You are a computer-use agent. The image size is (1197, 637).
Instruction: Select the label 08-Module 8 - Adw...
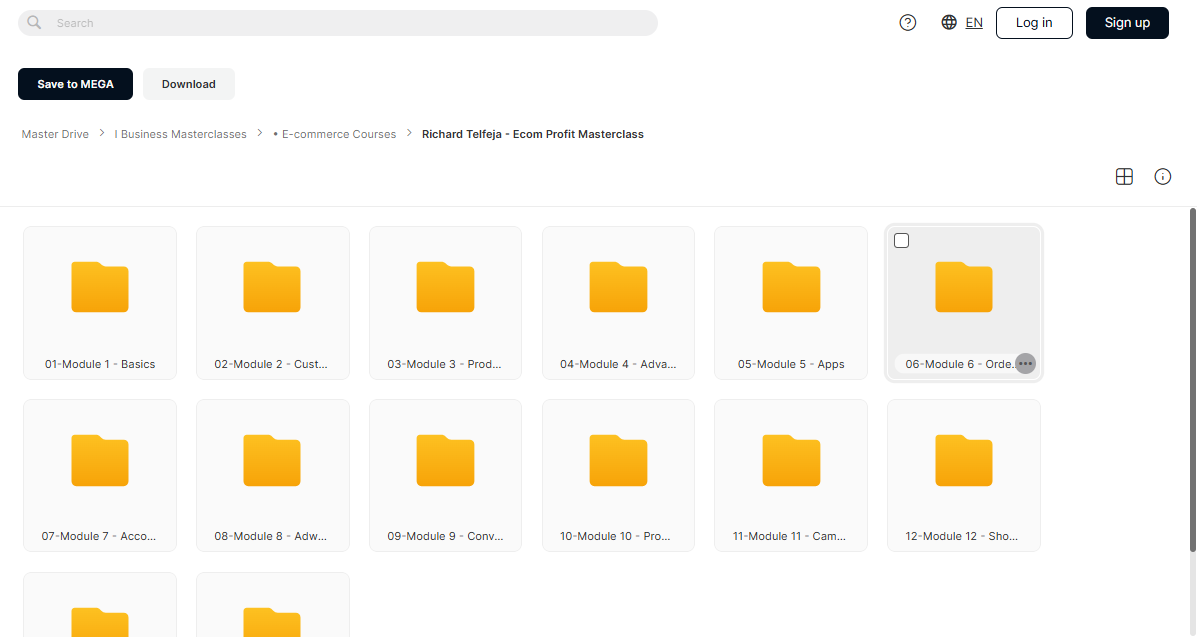[271, 536]
